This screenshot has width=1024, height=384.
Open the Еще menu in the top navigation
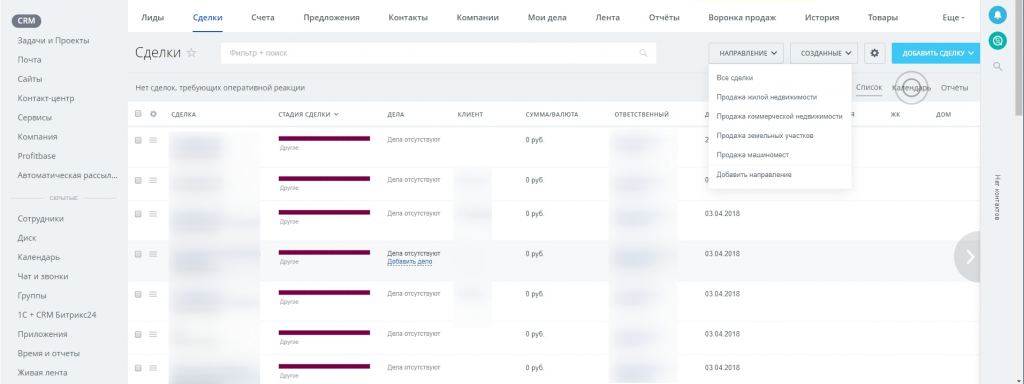953,18
